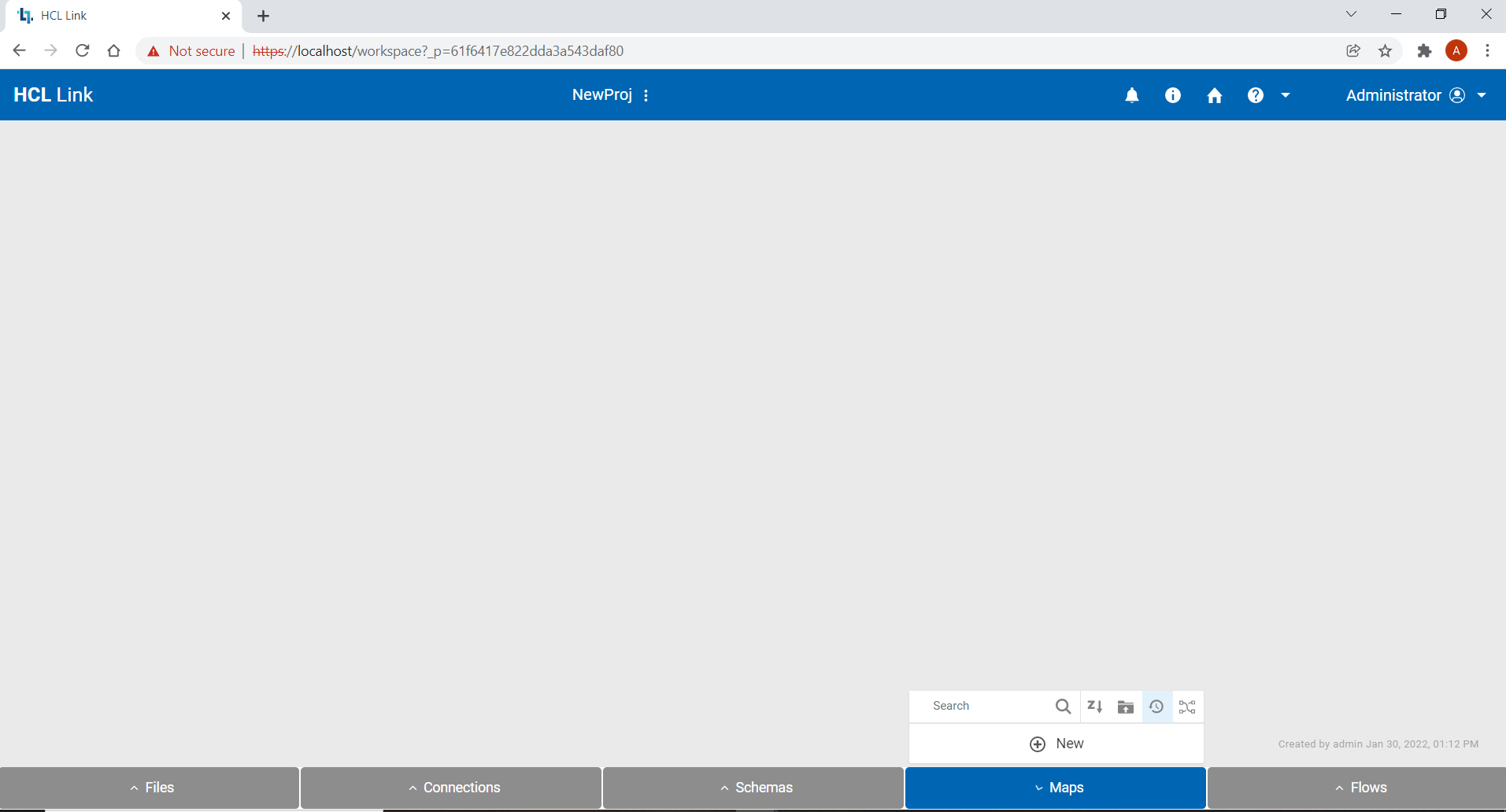Open the Connections panel

[454, 787]
